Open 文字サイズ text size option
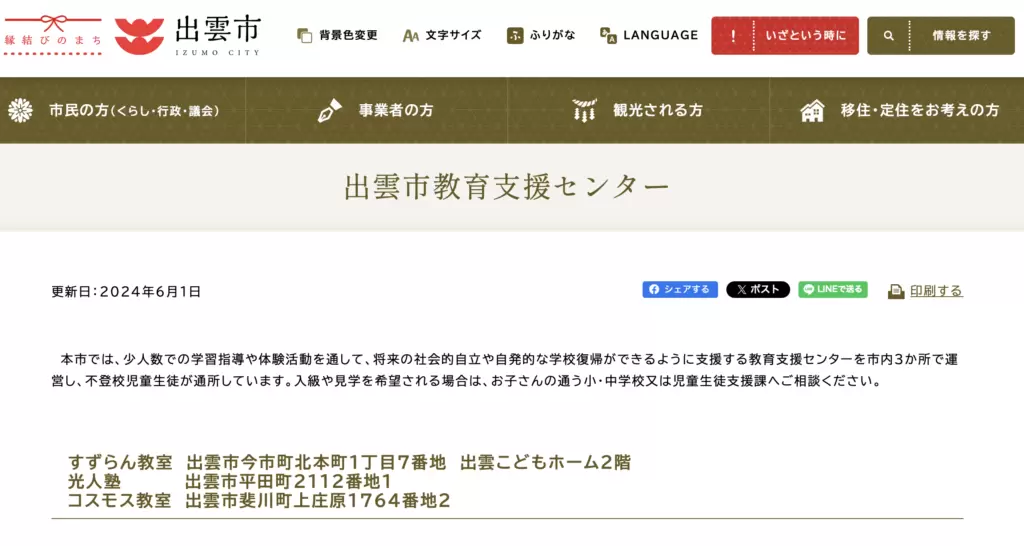Image resolution: width=1024 pixels, height=546 pixels. coord(442,35)
